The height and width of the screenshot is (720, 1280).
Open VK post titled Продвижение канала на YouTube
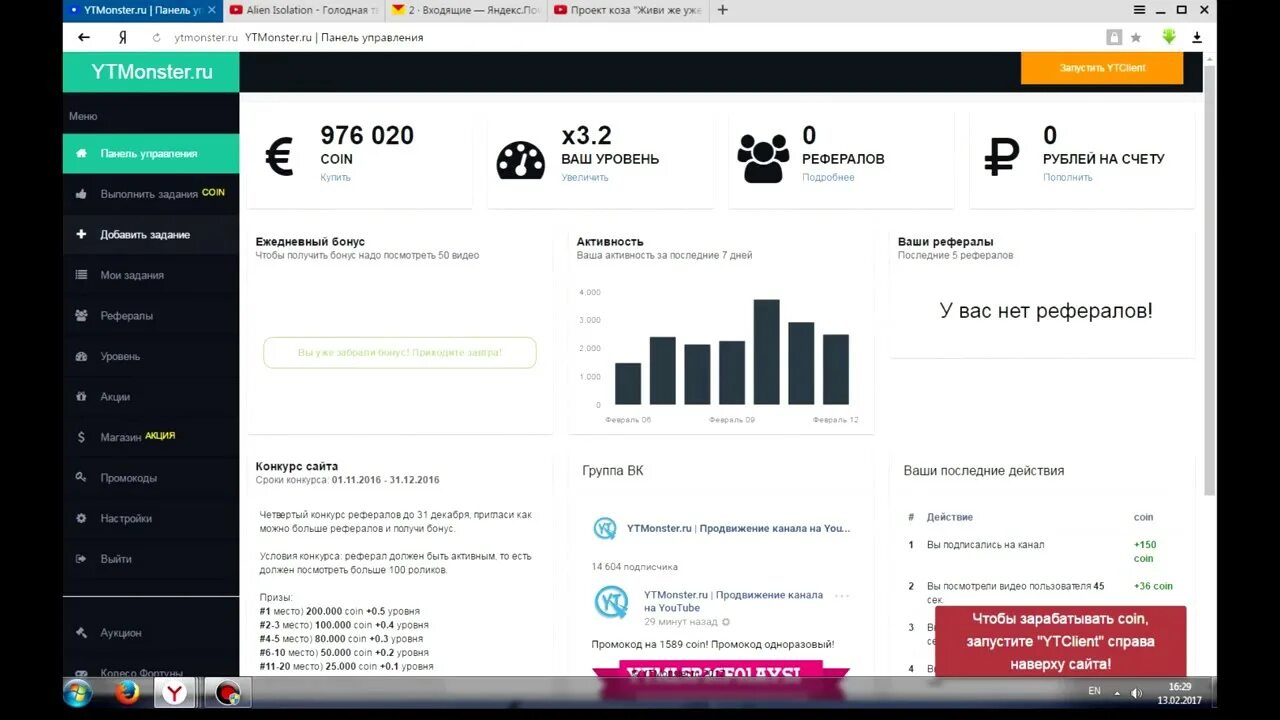pos(733,601)
